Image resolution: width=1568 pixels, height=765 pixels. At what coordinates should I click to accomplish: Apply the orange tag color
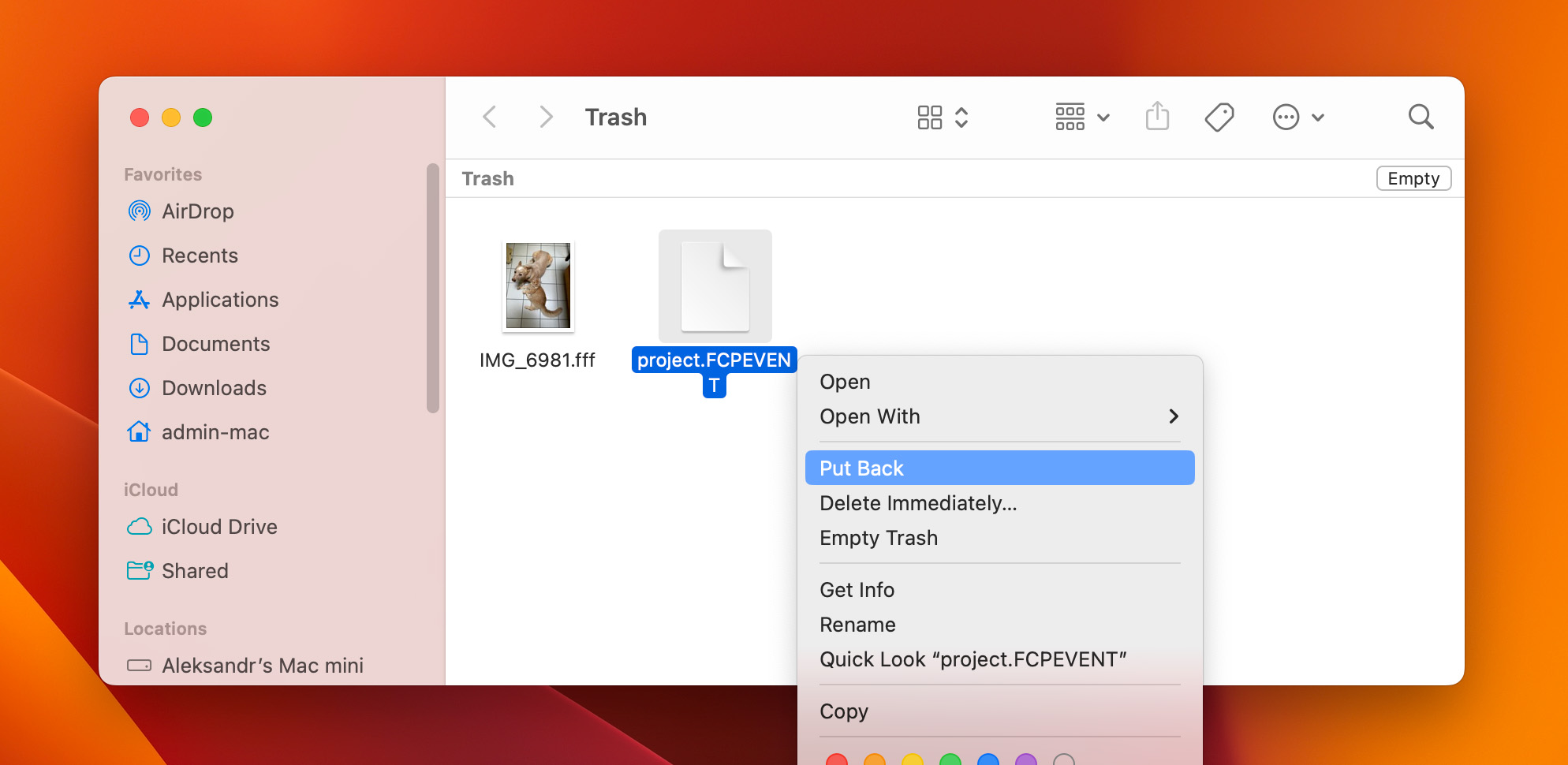click(x=875, y=760)
